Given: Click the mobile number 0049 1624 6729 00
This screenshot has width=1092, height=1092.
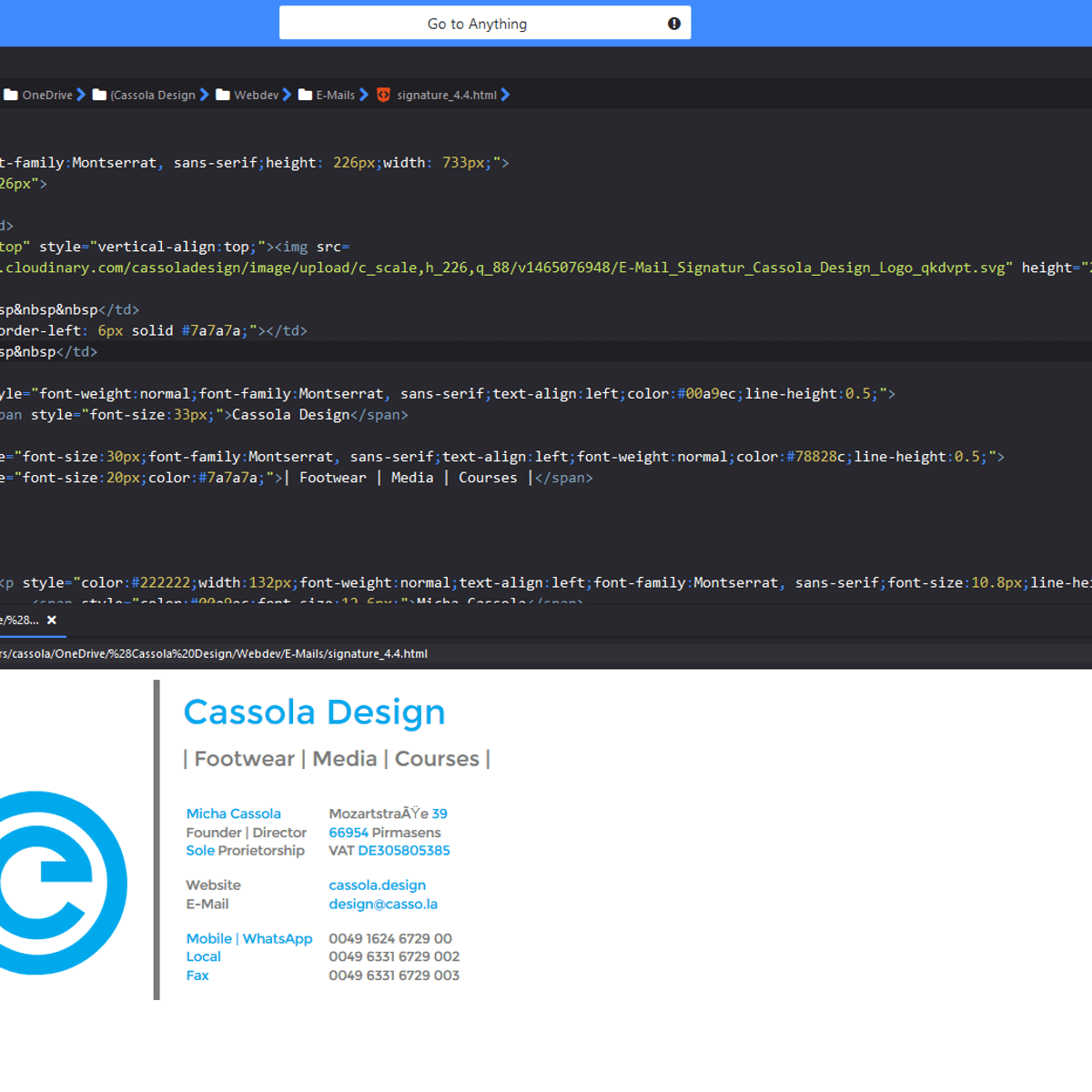Looking at the screenshot, I should pos(390,938).
